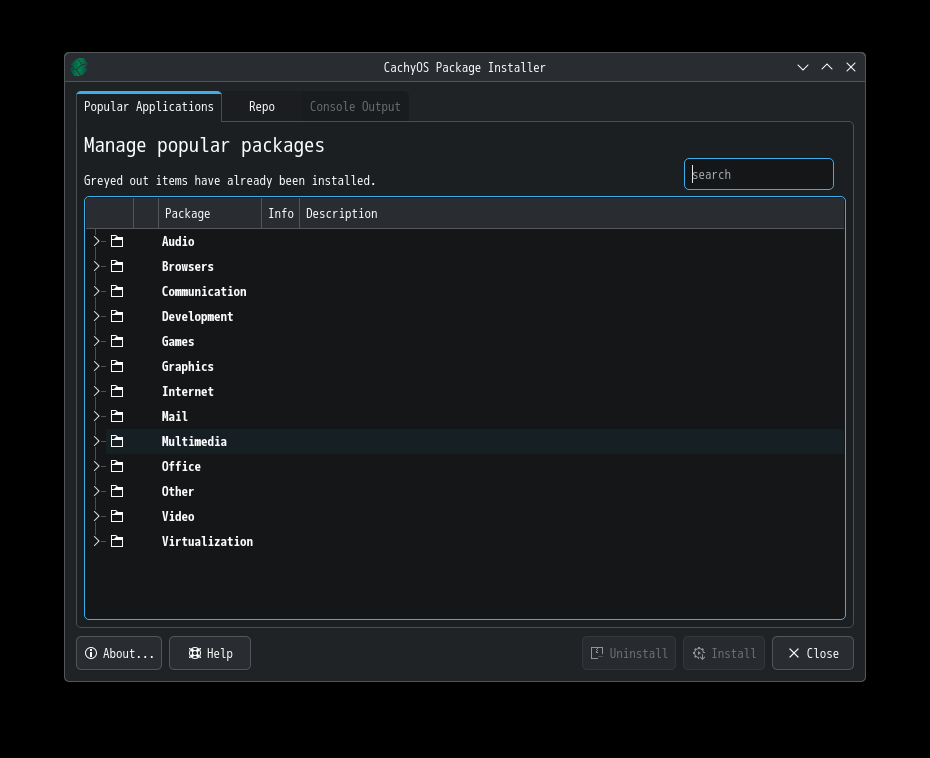The image size is (930, 758).
Task: Click the Close button
Action: pyautogui.click(x=812, y=653)
